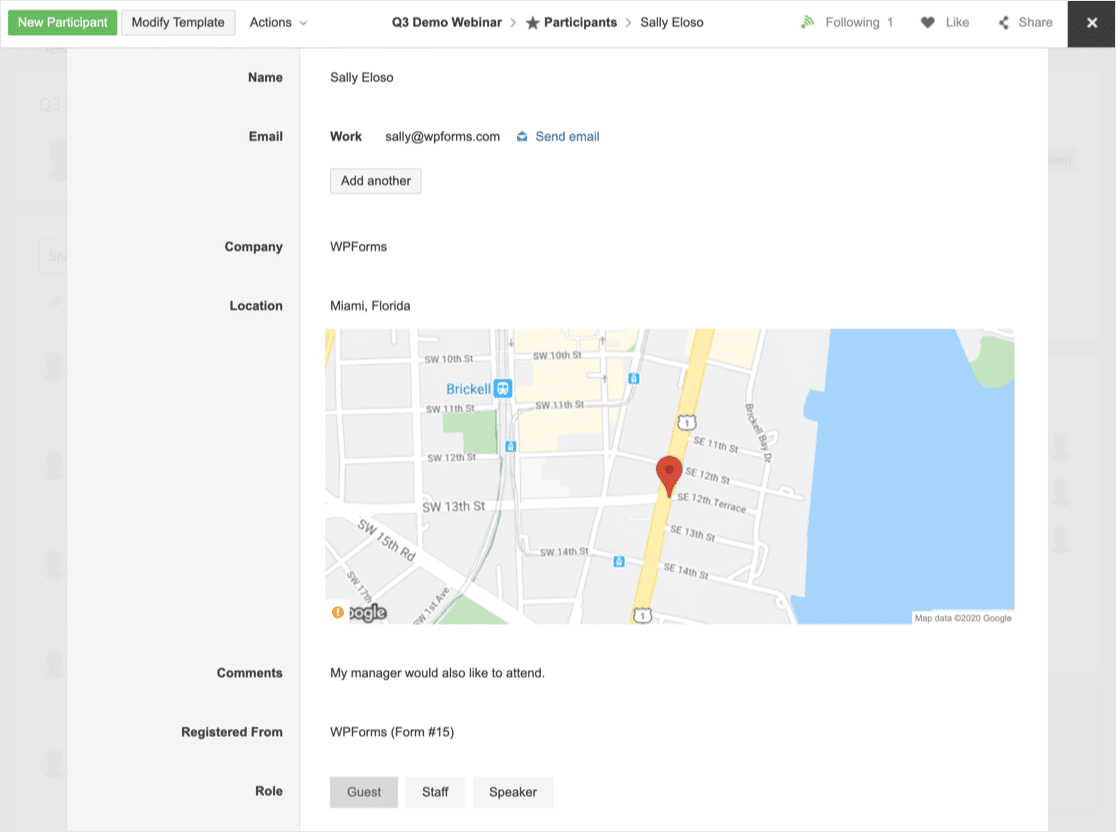Expand the Actions dropdown menu
Image resolution: width=1116 pixels, height=832 pixels.
coord(278,22)
